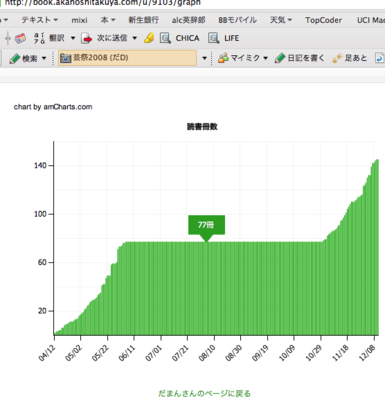Click the 検索 pencil search icon
The image size is (385, 400).
(x=15, y=58)
